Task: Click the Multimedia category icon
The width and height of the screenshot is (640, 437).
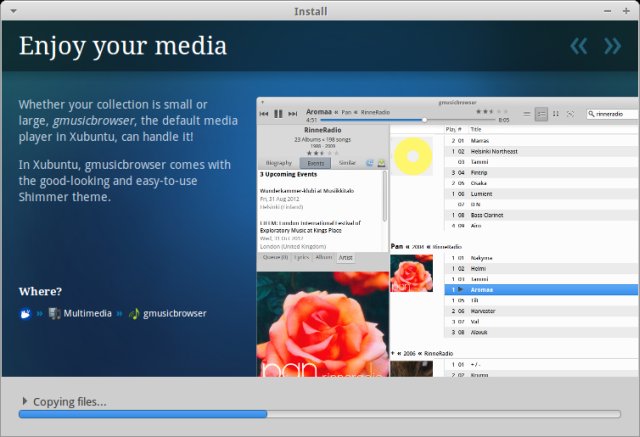Action: pyautogui.click(x=54, y=313)
